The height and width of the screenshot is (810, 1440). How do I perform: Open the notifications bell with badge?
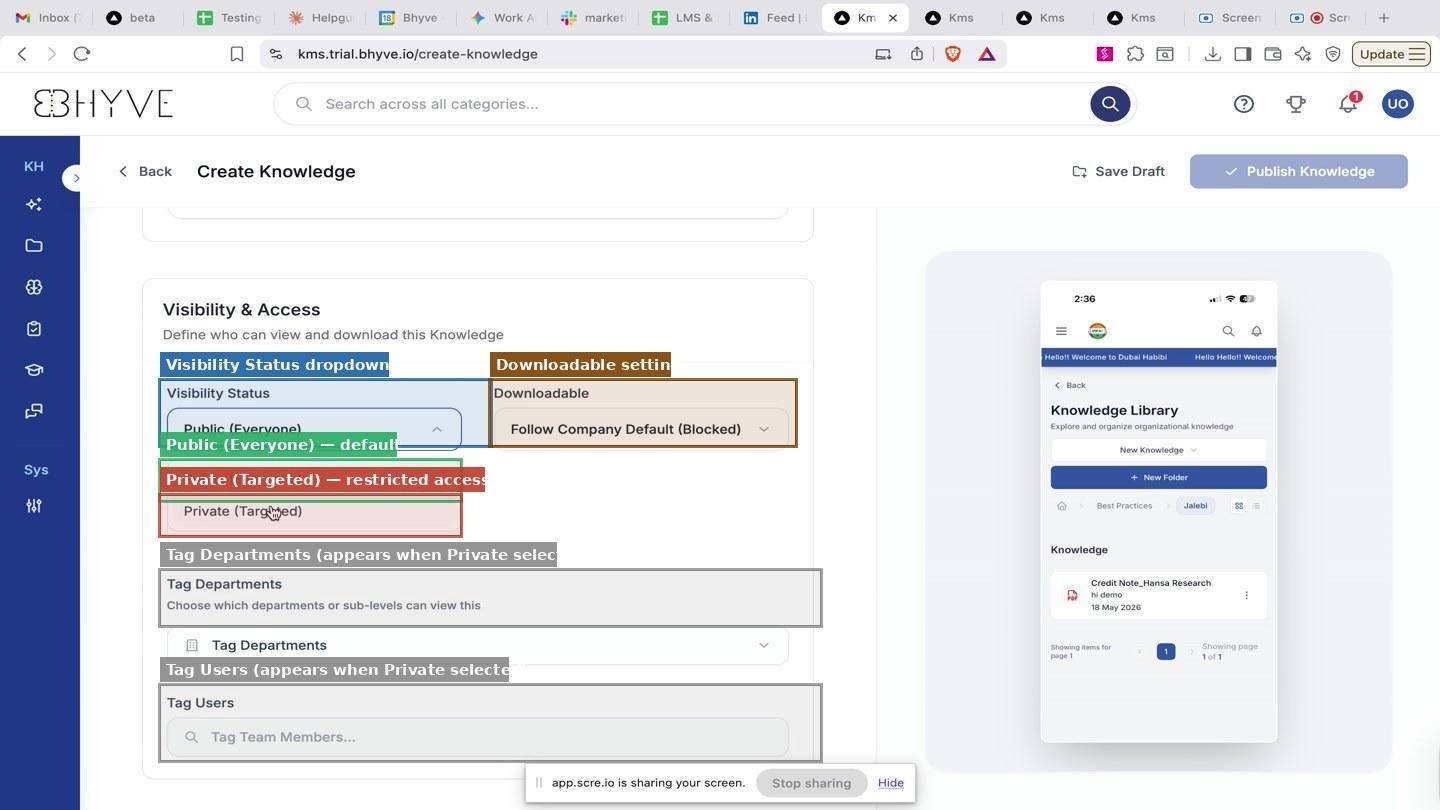[1348, 104]
